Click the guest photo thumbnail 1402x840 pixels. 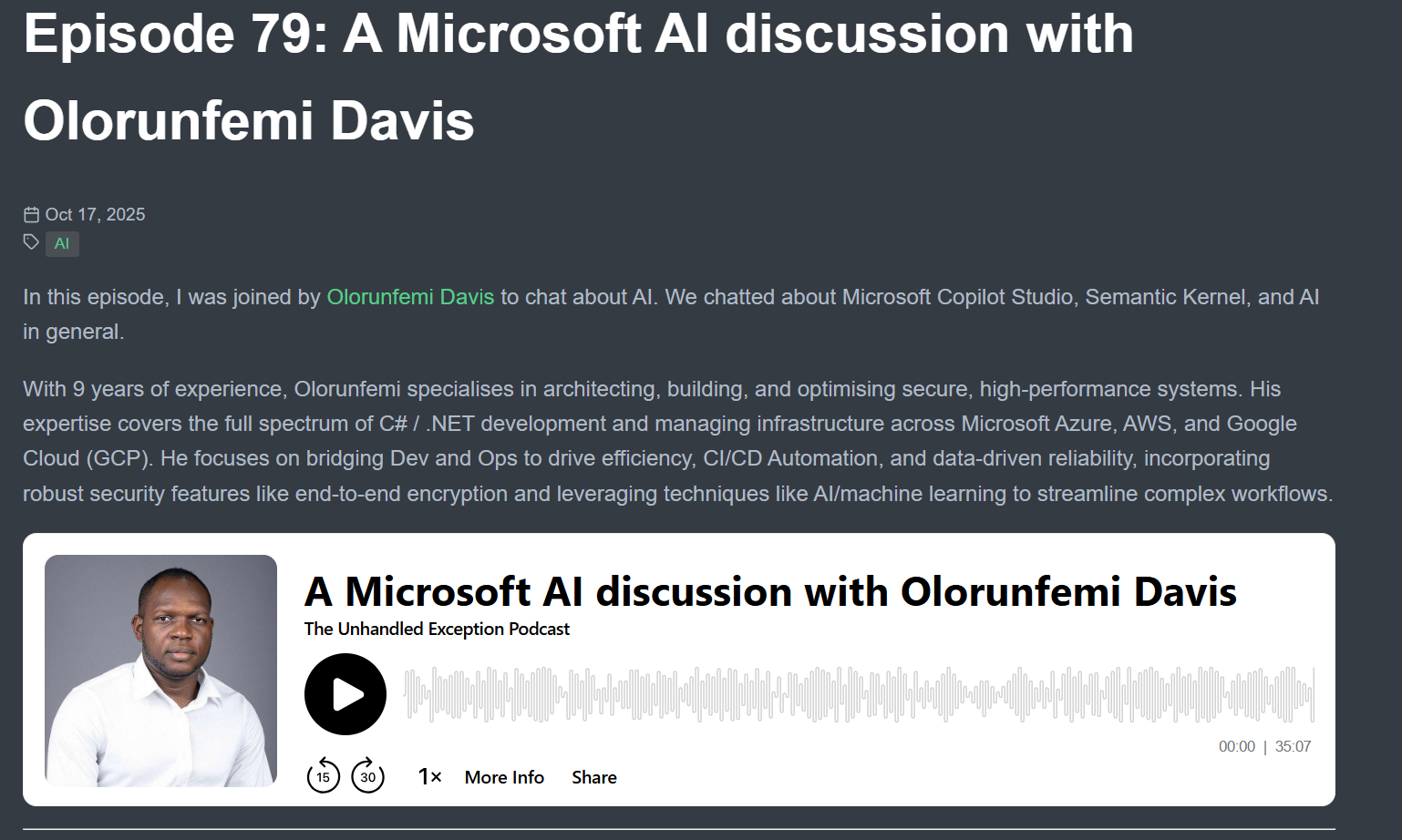(x=160, y=671)
